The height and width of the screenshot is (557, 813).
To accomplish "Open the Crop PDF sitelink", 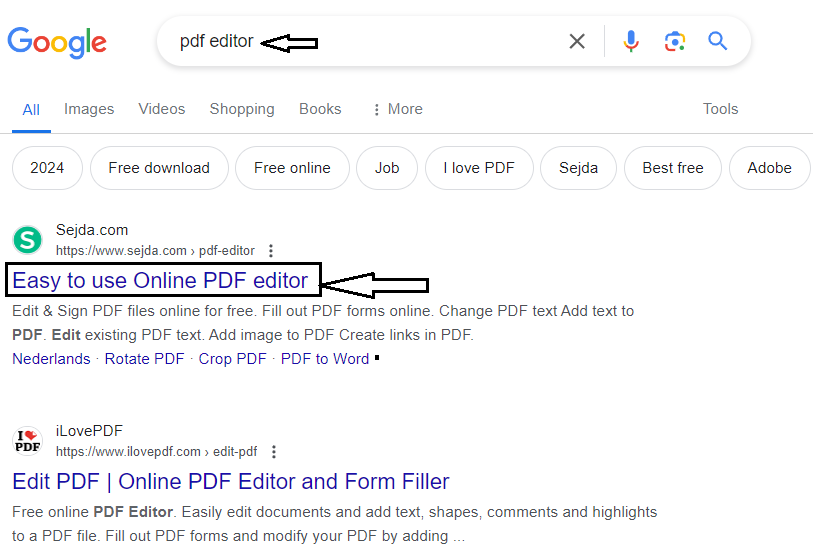I will [232, 359].
